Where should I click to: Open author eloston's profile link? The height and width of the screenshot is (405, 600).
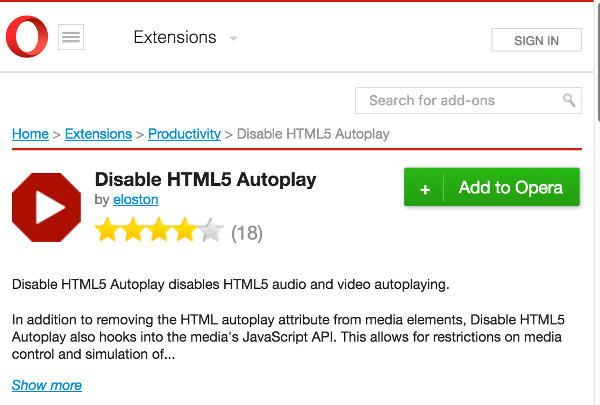[x=136, y=200]
